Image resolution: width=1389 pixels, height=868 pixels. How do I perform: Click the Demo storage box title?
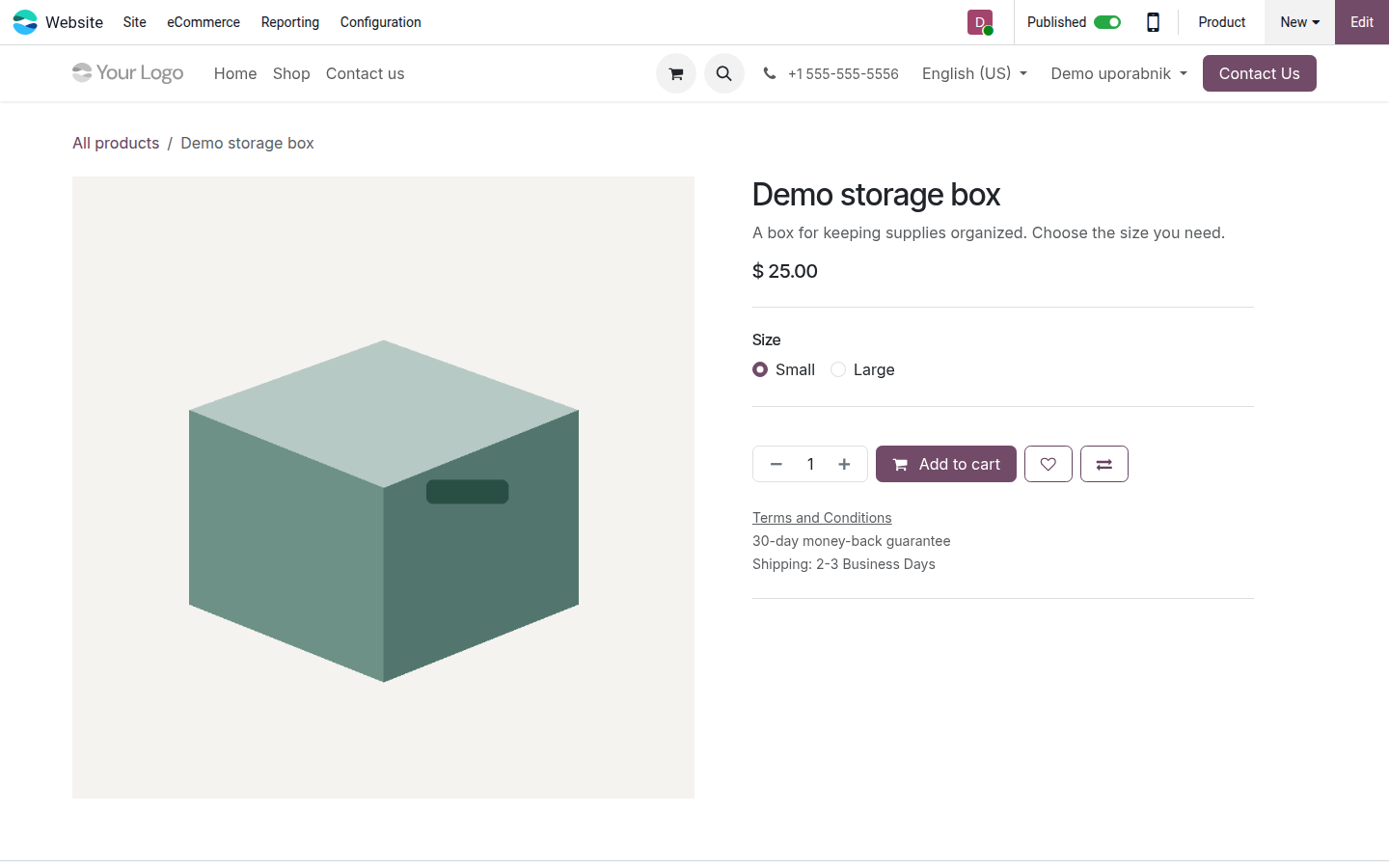tap(876, 195)
